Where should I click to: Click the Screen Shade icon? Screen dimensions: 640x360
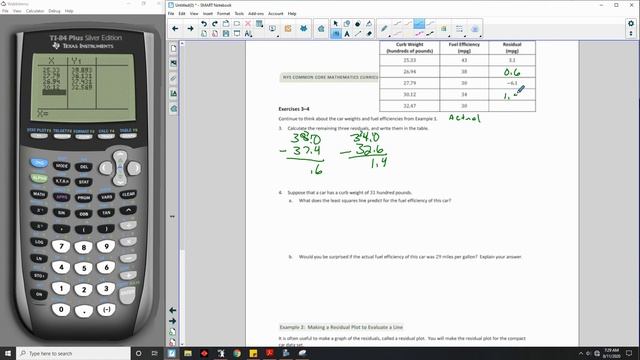pos(237,34)
